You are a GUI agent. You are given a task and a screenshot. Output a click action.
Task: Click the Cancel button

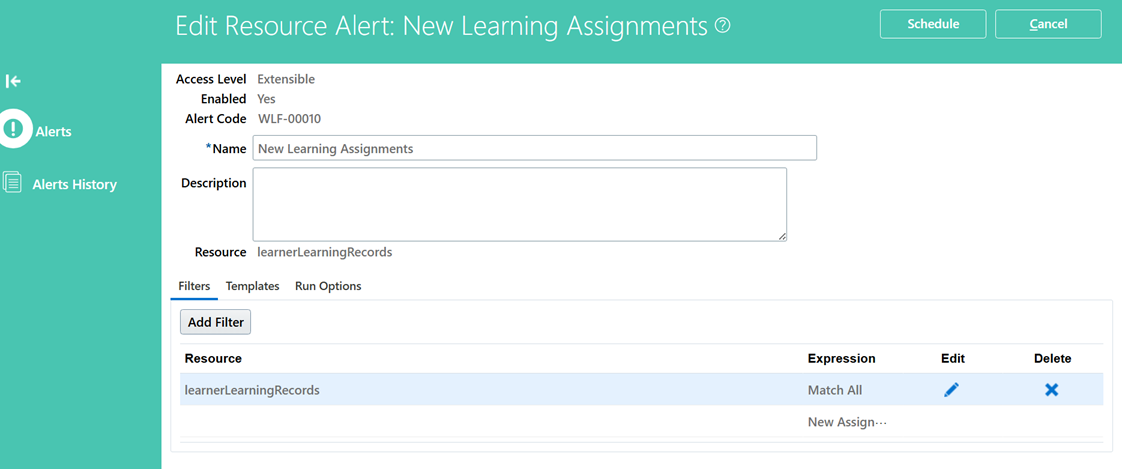coord(1048,24)
